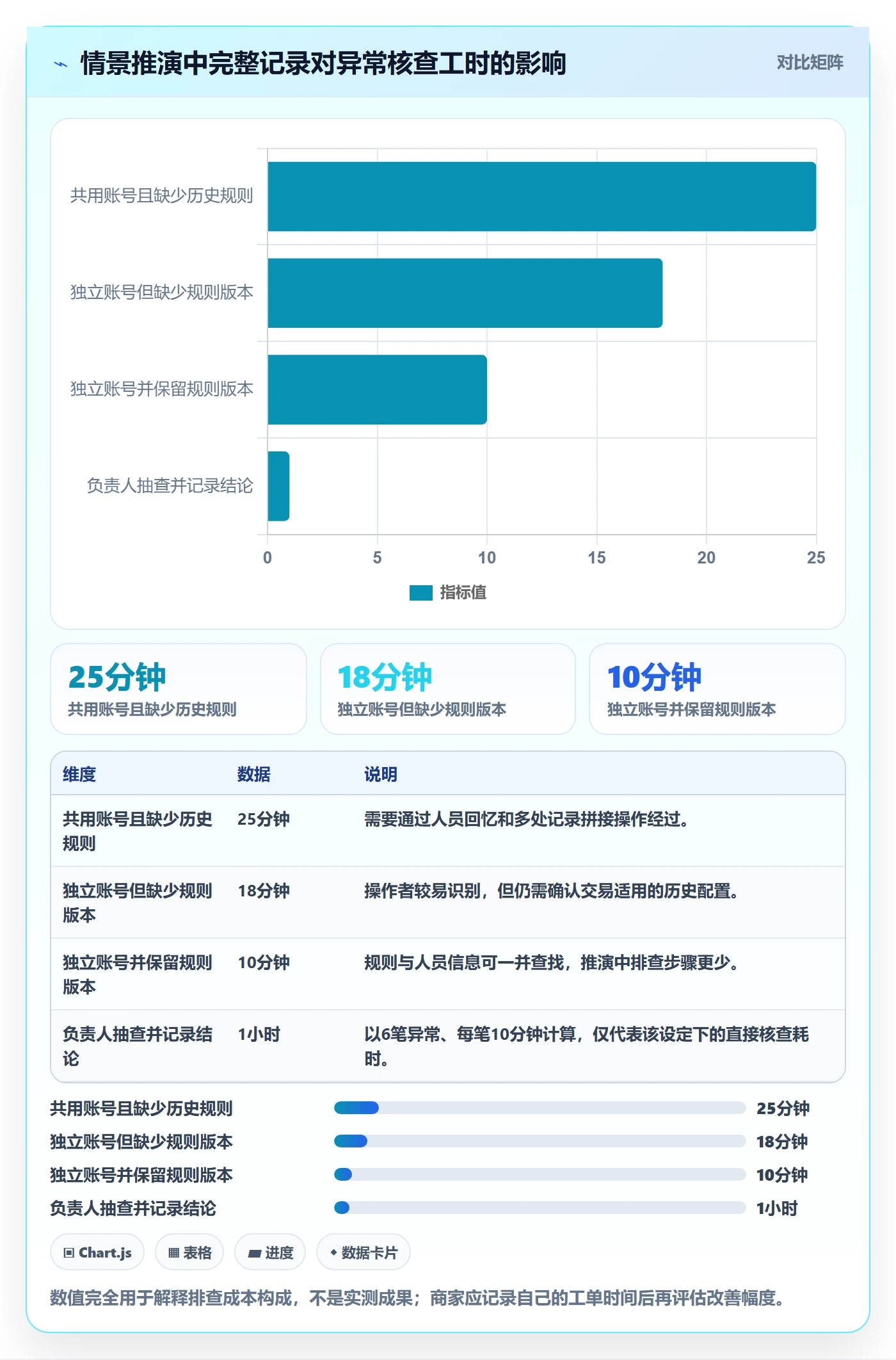Click the 10分钟 progress bar
The height and width of the screenshot is (1360, 896).
pos(540,1174)
